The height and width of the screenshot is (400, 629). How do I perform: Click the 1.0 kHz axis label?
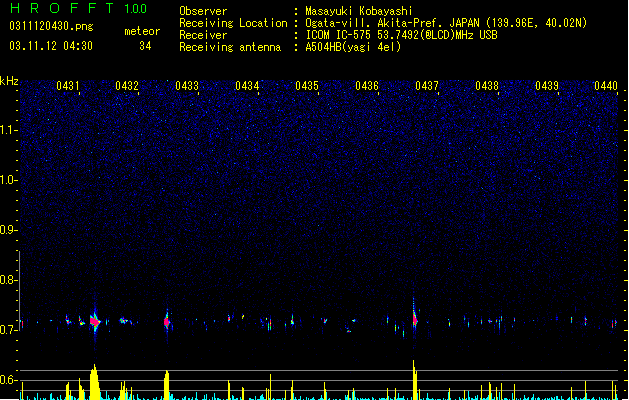9,180
